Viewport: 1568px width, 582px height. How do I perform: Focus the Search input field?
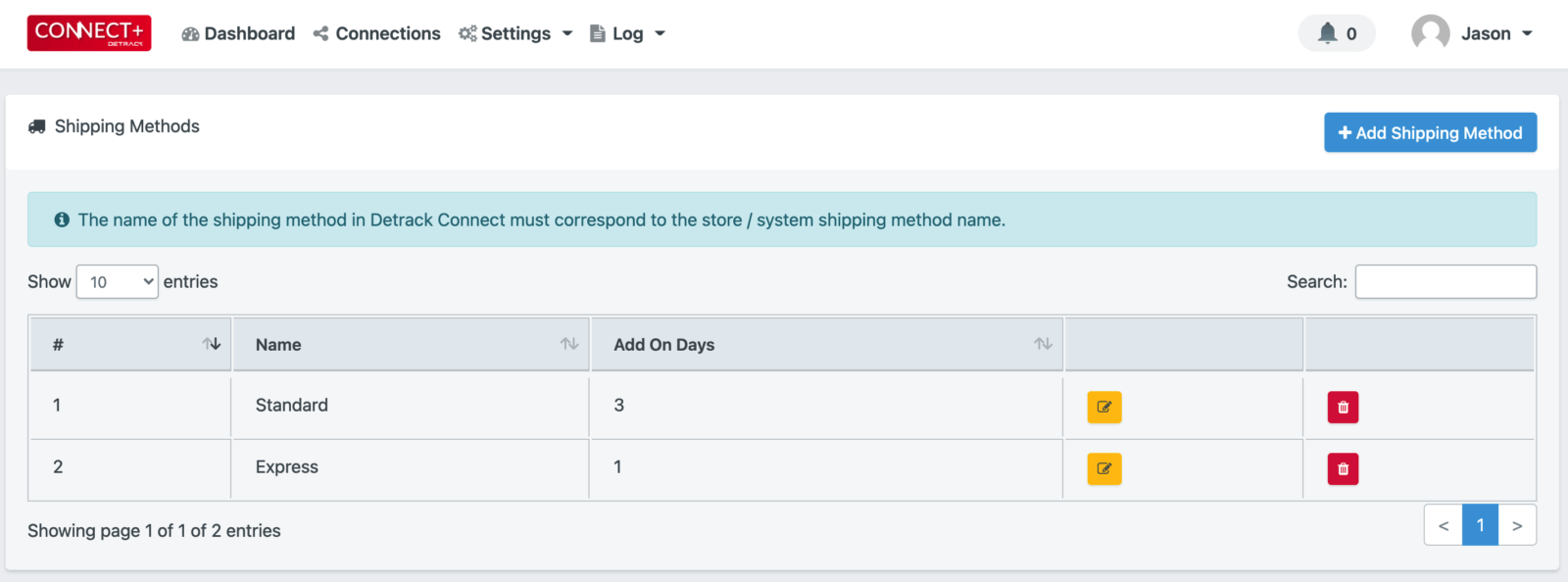tap(1445, 281)
